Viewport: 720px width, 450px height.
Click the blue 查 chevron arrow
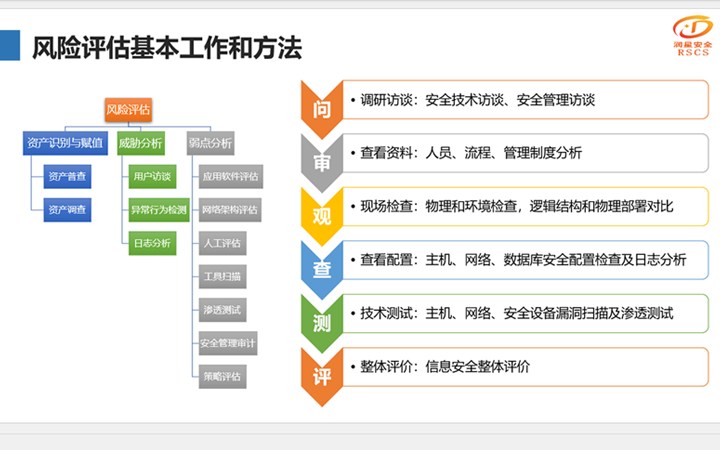(x=322, y=269)
